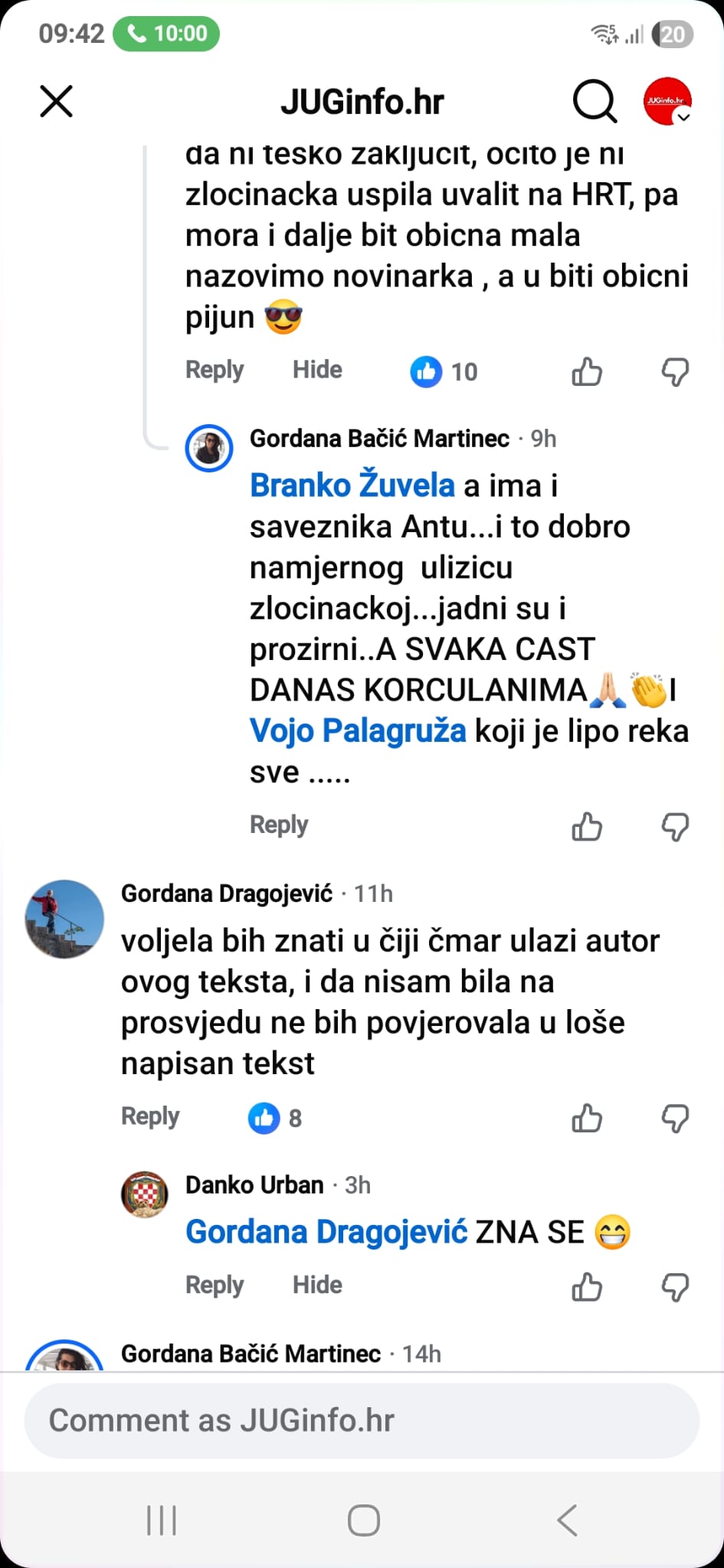Dislike Gordana Bačić Martinec's 9h reply
Screen dimensions: 724x1568
(675, 827)
